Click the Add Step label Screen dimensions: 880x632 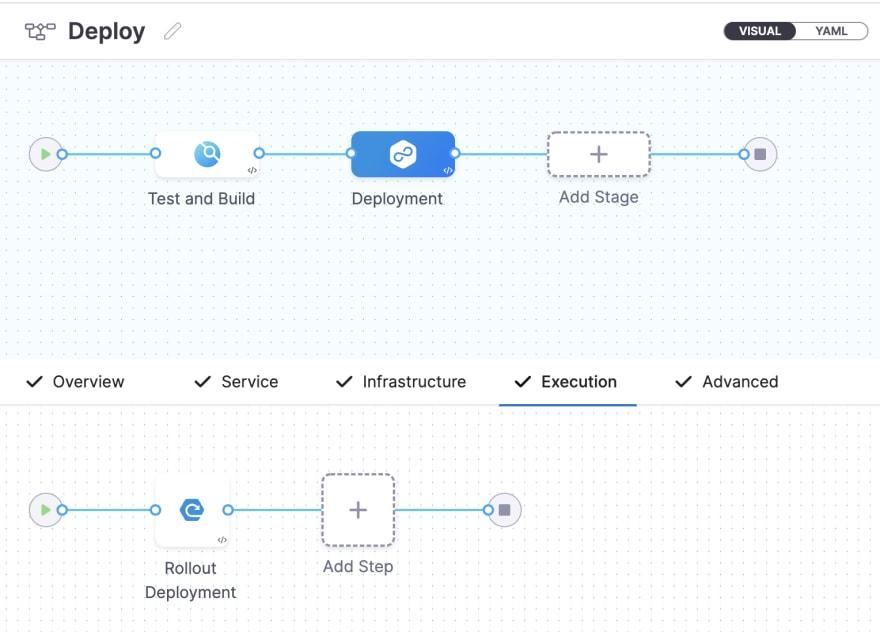point(358,567)
